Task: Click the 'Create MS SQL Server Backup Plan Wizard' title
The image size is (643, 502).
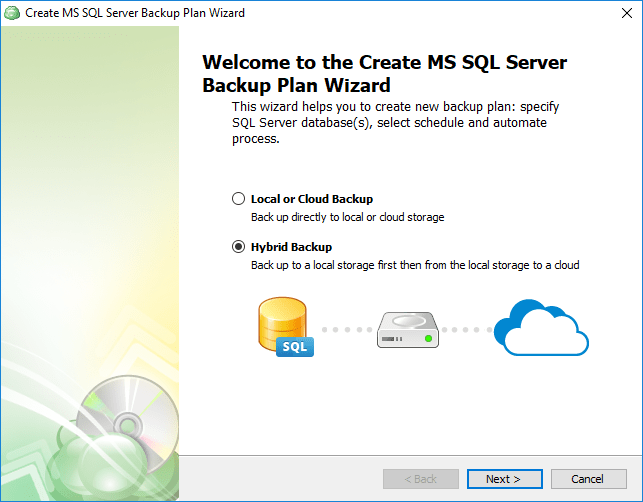Action: tap(135, 13)
